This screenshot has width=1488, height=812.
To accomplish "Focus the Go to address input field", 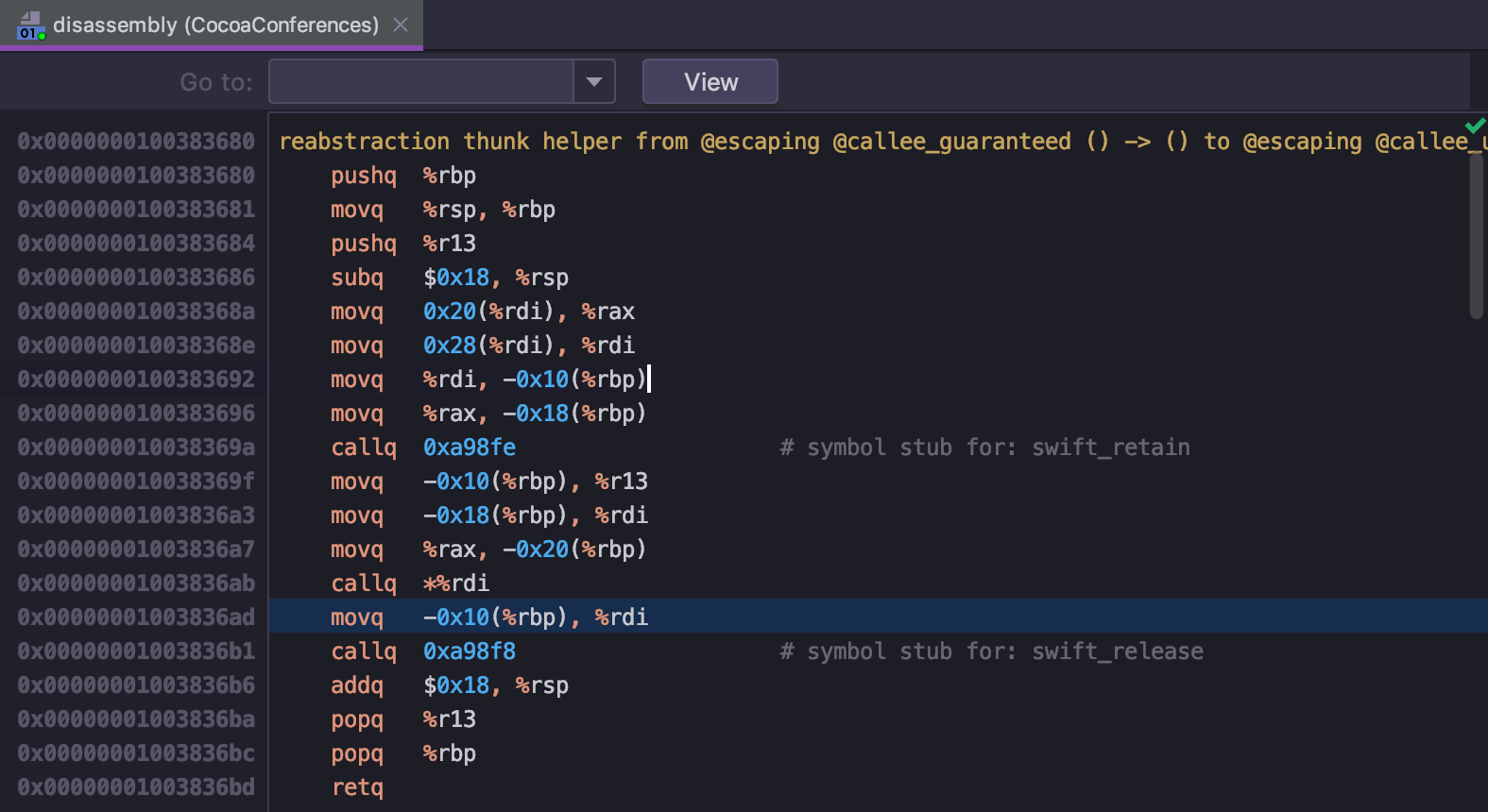I will point(421,81).
